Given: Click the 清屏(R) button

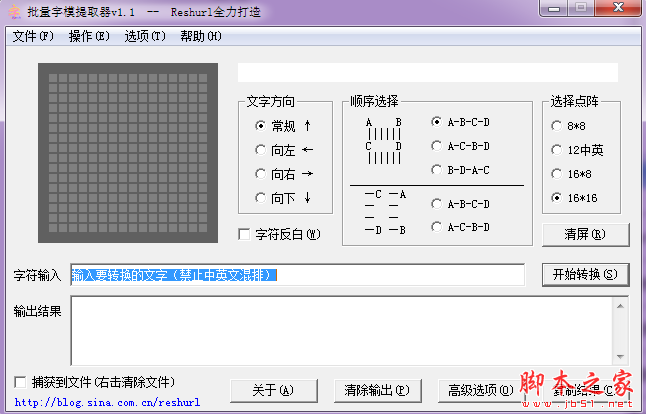Looking at the screenshot, I should 585,234.
